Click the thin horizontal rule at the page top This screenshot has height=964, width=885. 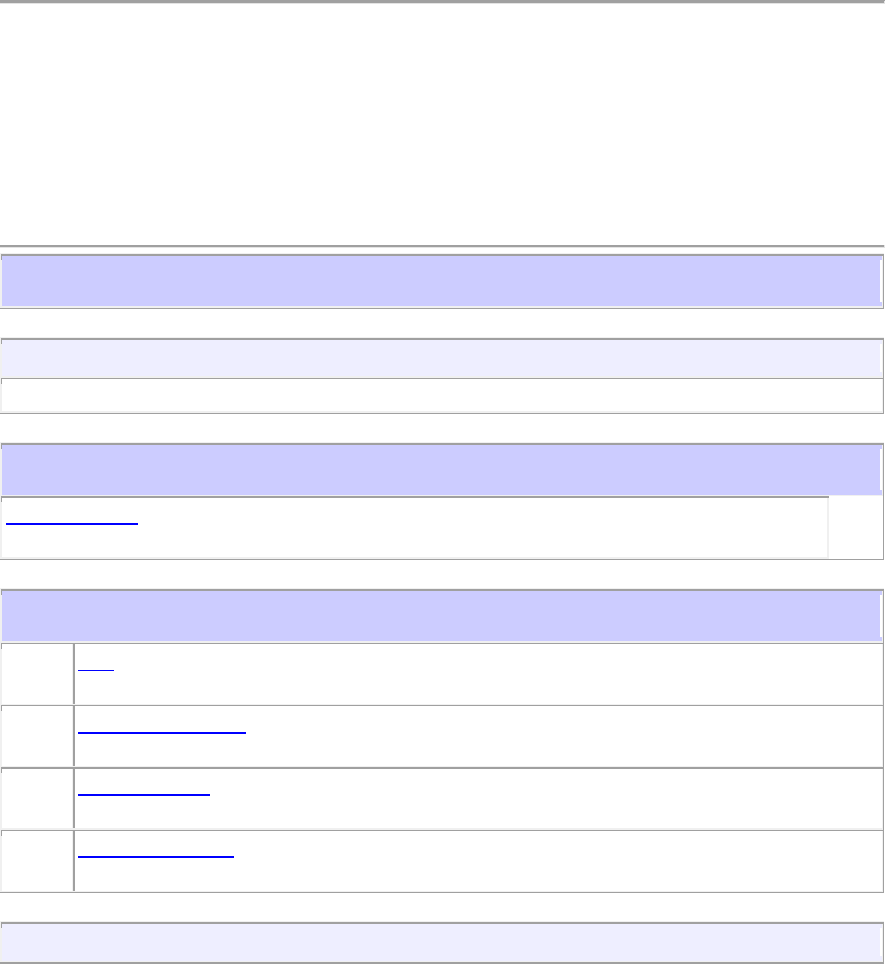(x=440, y=2)
